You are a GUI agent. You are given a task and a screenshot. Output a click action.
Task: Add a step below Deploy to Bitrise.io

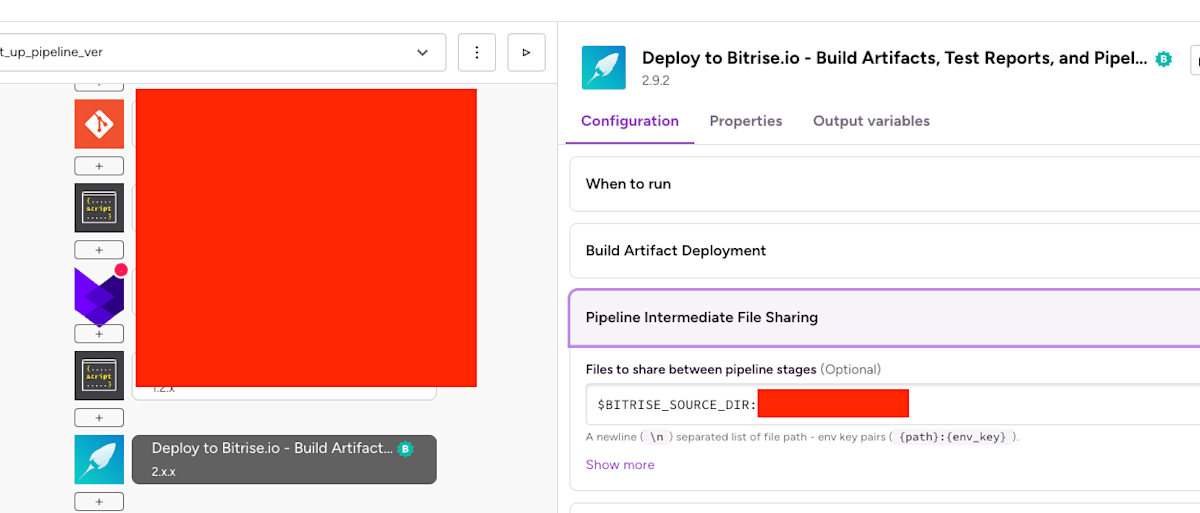click(x=99, y=502)
